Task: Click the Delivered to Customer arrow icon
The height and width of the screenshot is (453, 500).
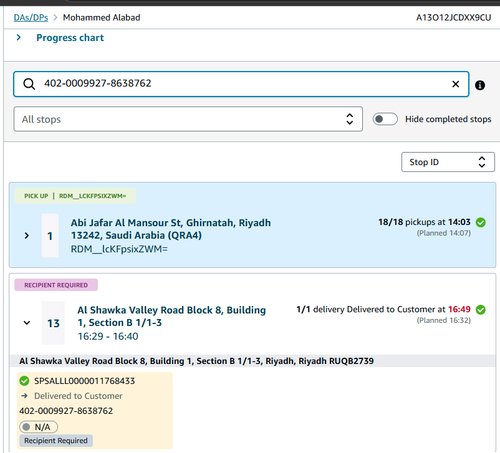Action: [24, 396]
